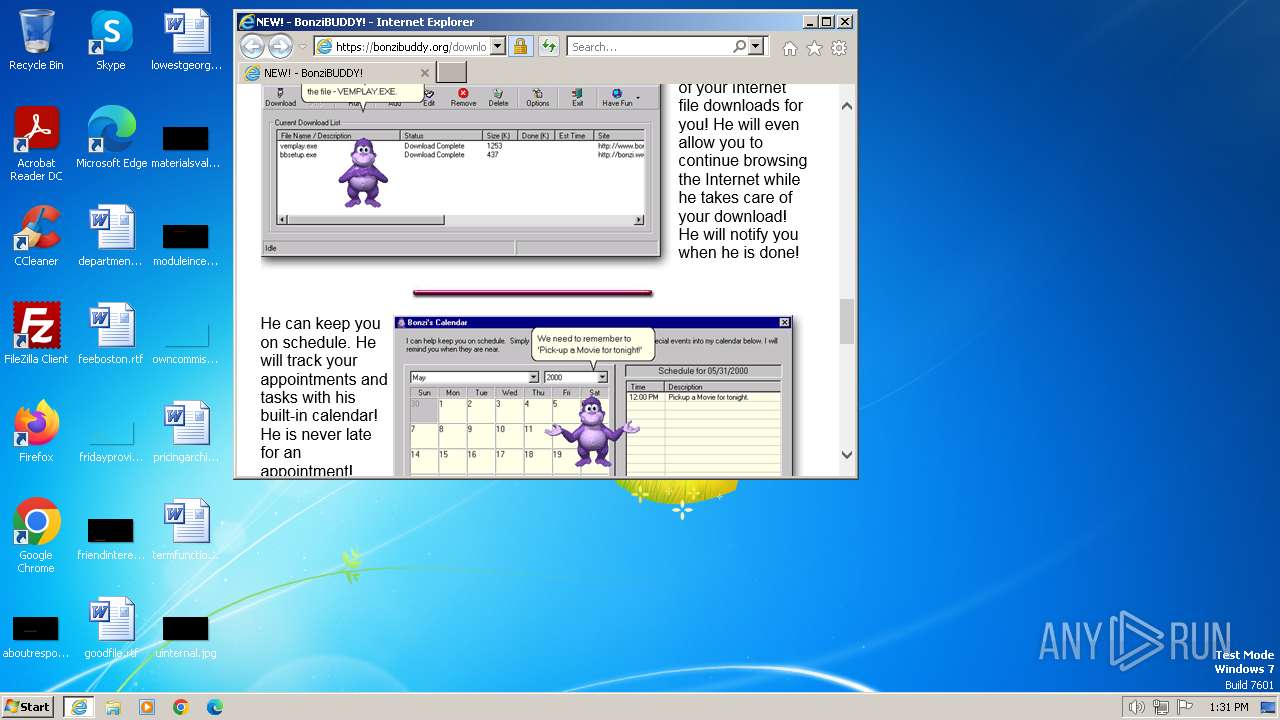Open the departmen Word document
This screenshot has height=720, width=1280.
[110, 235]
